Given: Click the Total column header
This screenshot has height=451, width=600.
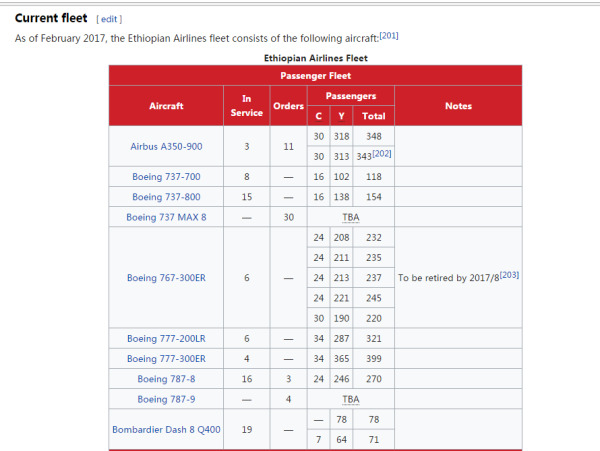Looking at the screenshot, I should pyautogui.click(x=373, y=116).
